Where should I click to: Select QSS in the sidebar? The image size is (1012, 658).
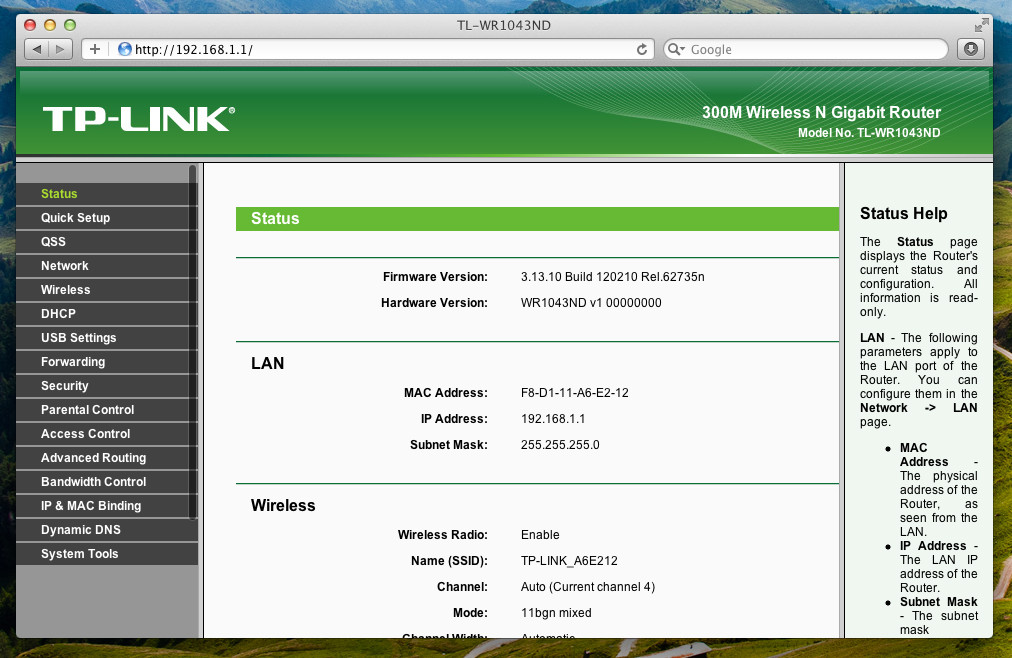point(106,241)
